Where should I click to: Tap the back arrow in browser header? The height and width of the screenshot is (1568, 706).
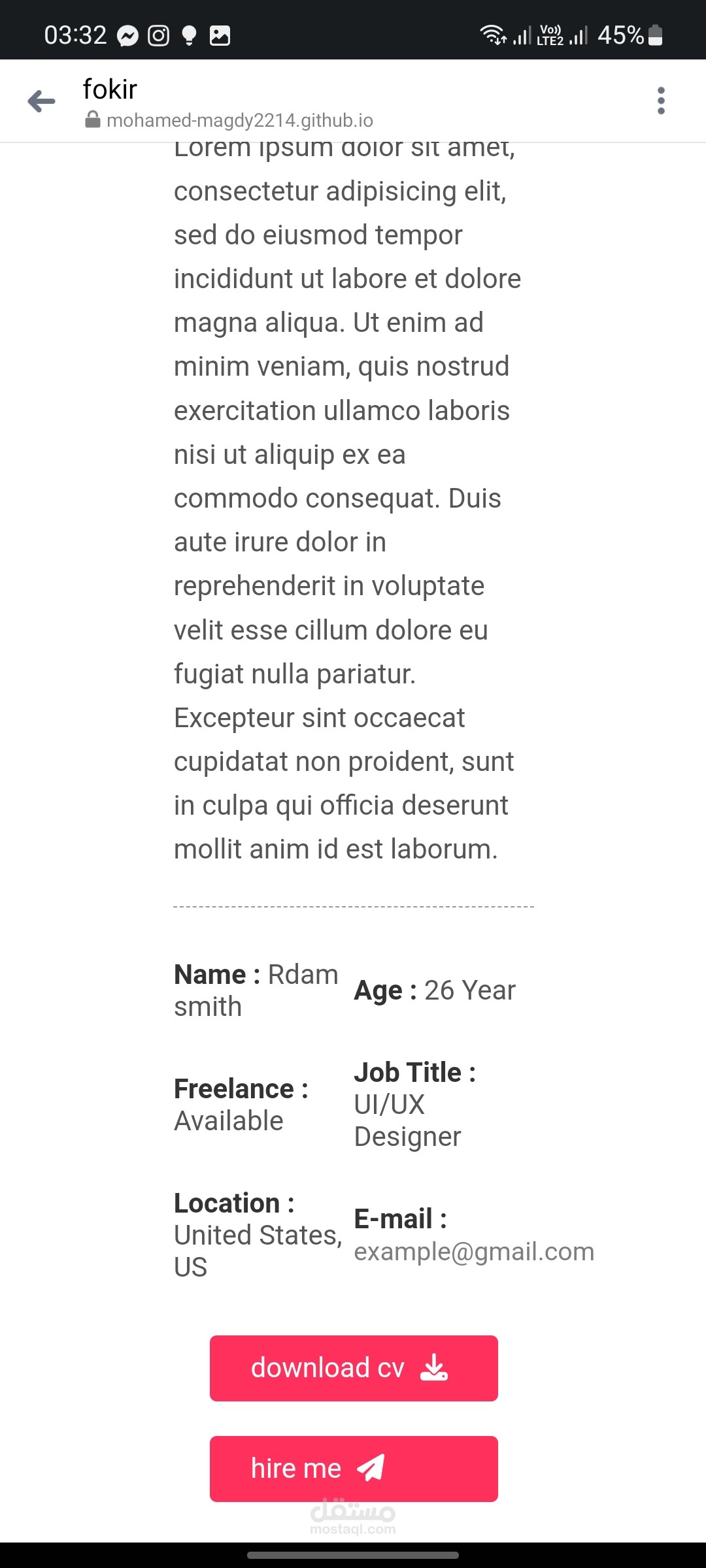[41, 101]
